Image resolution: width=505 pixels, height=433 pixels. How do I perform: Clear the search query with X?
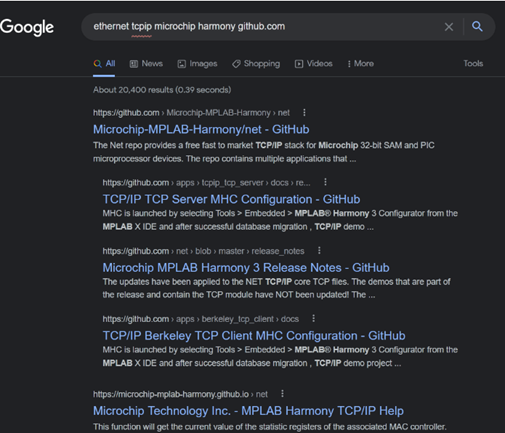point(449,27)
